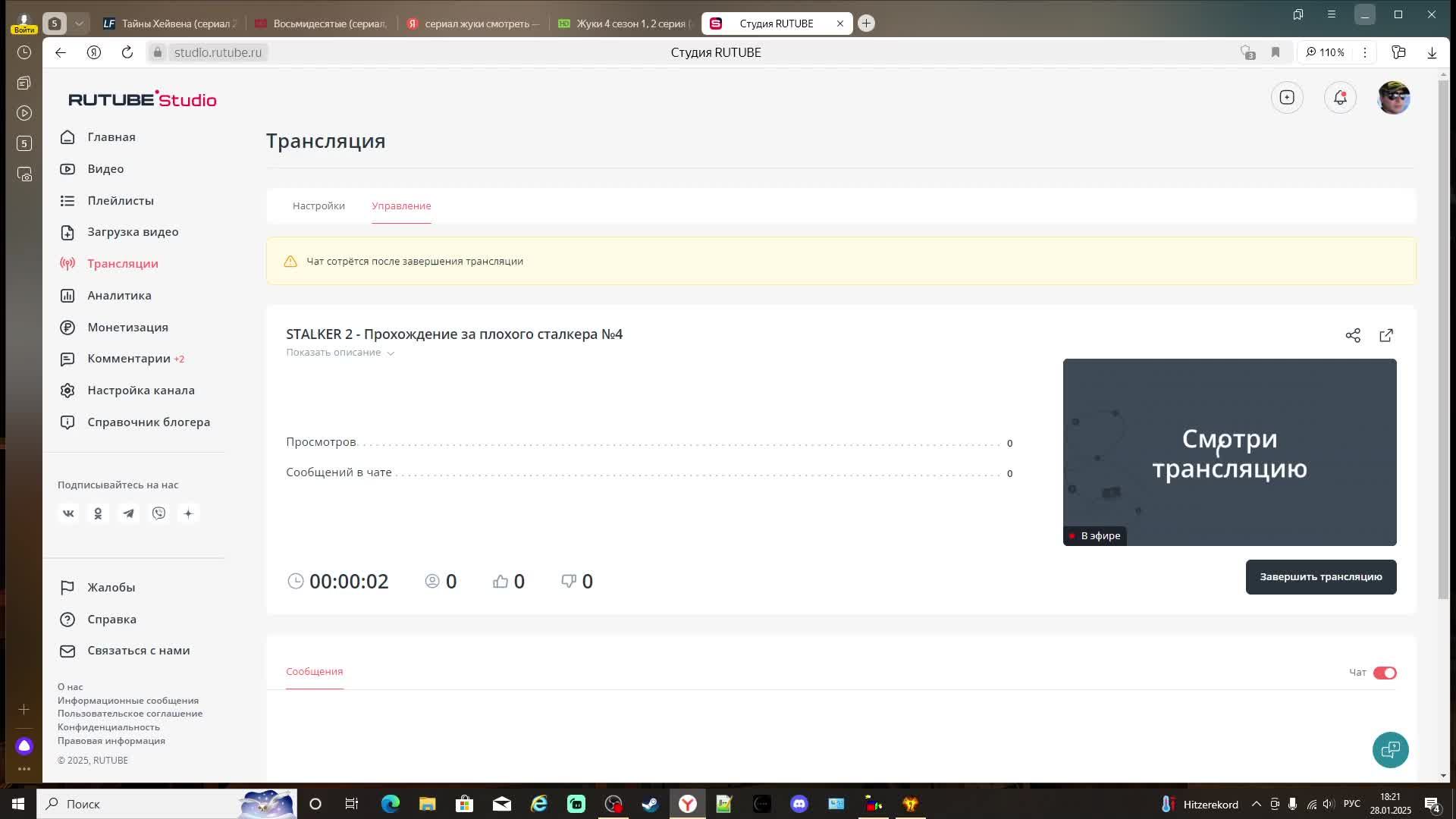
Task: Open the stream in a new window icon
Action: tap(1386, 335)
